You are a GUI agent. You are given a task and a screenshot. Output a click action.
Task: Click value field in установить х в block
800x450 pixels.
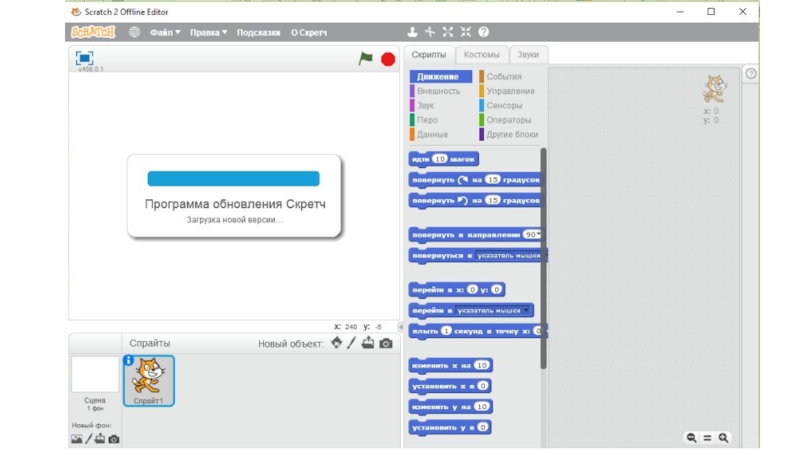(483, 386)
